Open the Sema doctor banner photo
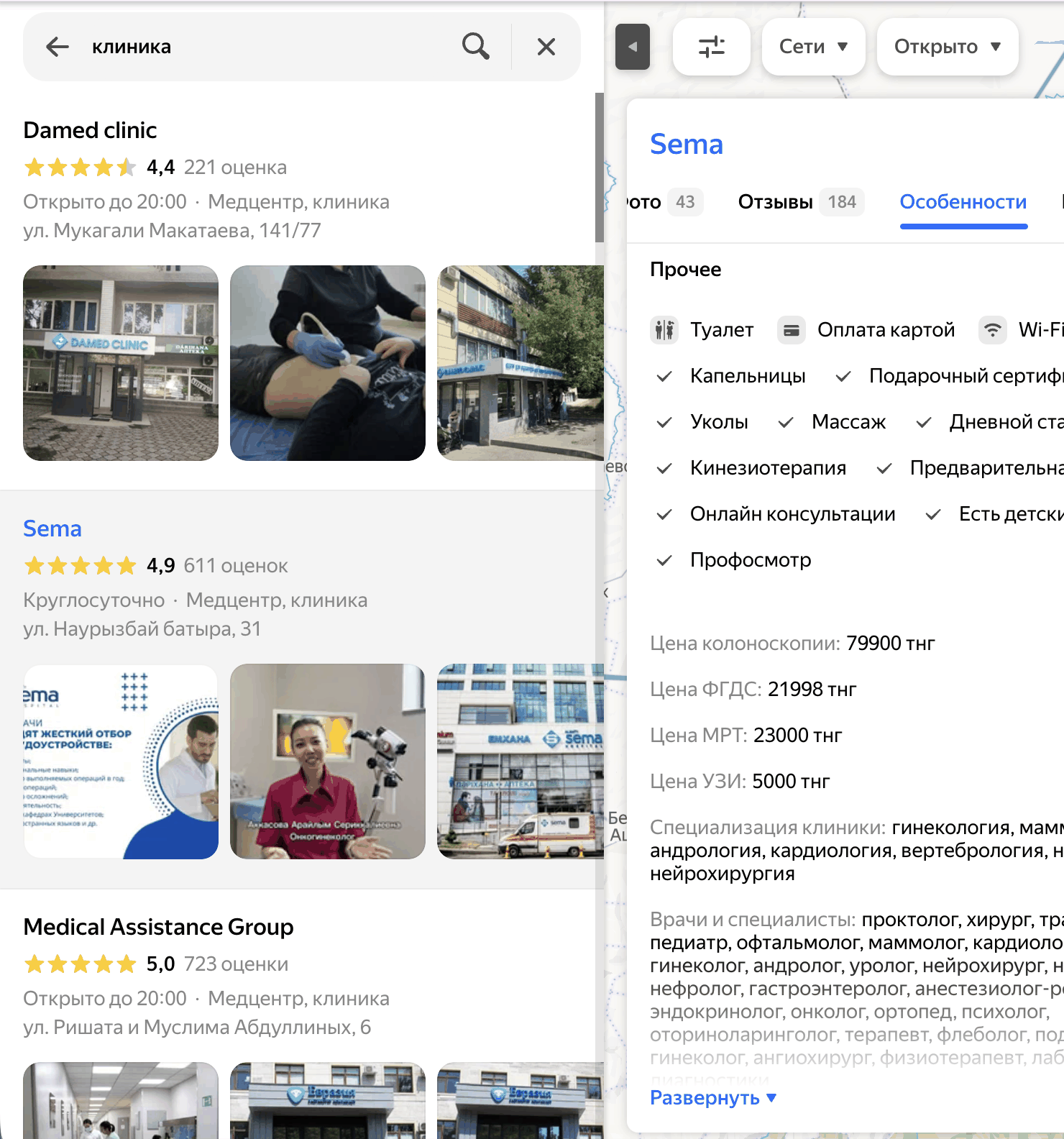1064x1139 pixels. pyautogui.click(x=121, y=761)
